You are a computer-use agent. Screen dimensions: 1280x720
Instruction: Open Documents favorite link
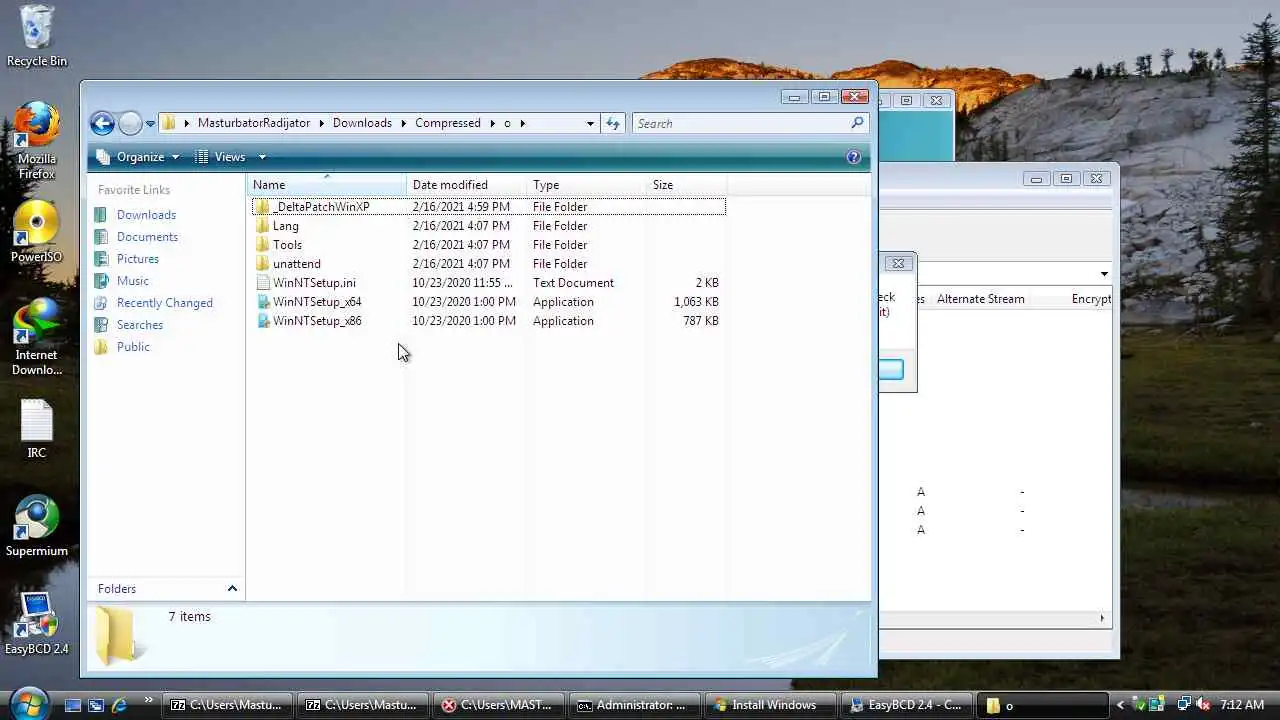tap(147, 237)
